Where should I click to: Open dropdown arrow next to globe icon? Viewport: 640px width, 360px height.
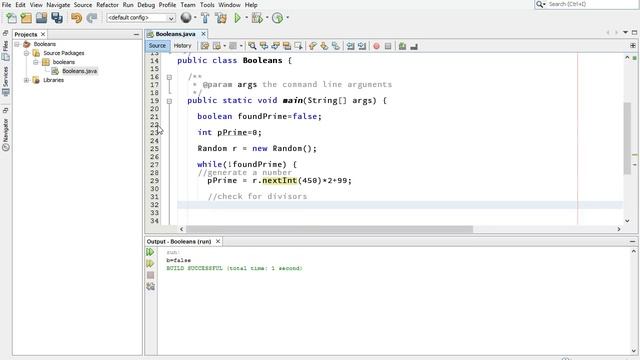(195, 18)
